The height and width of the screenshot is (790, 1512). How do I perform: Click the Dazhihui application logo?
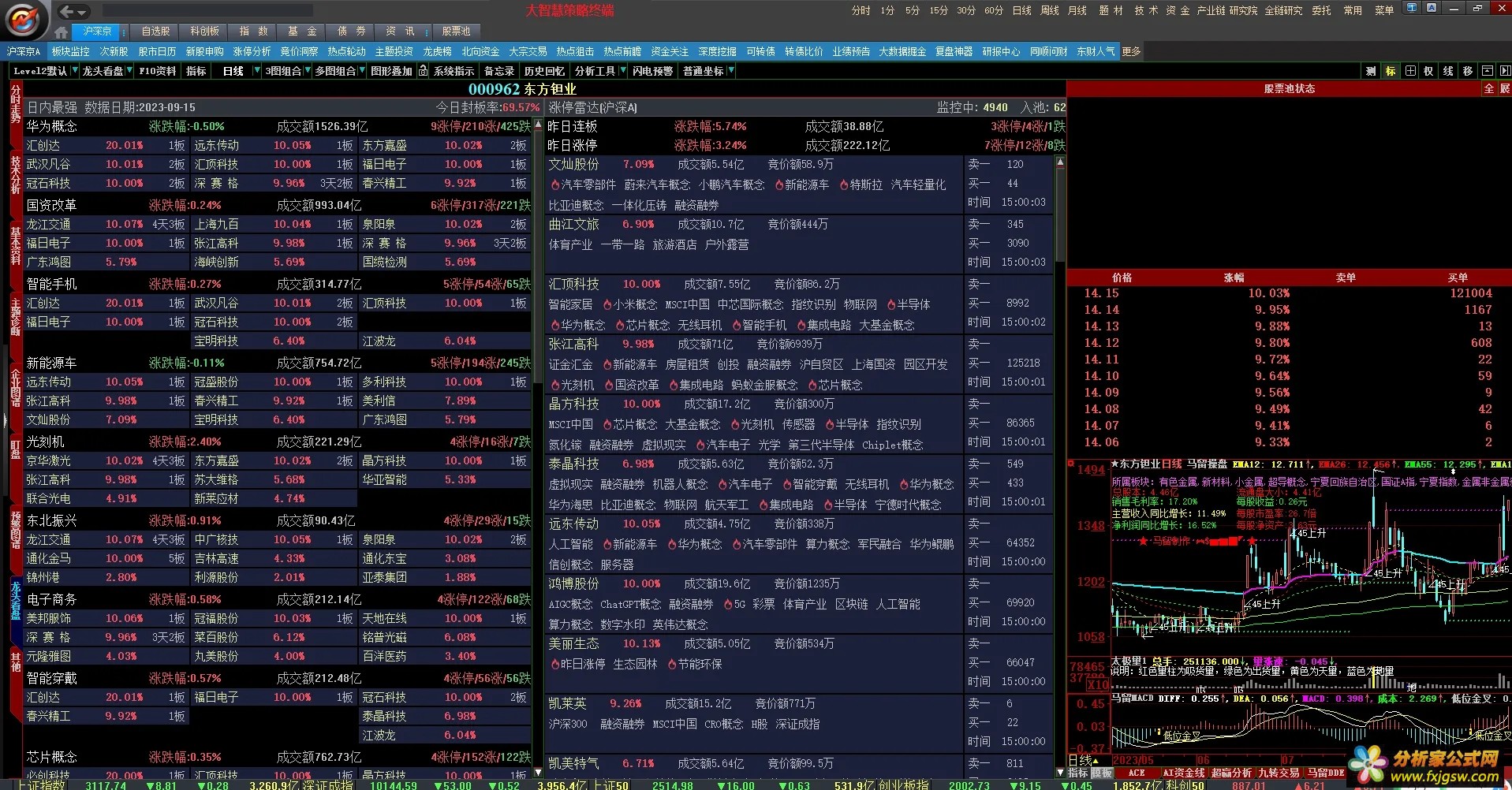click(x=23, y=19)
